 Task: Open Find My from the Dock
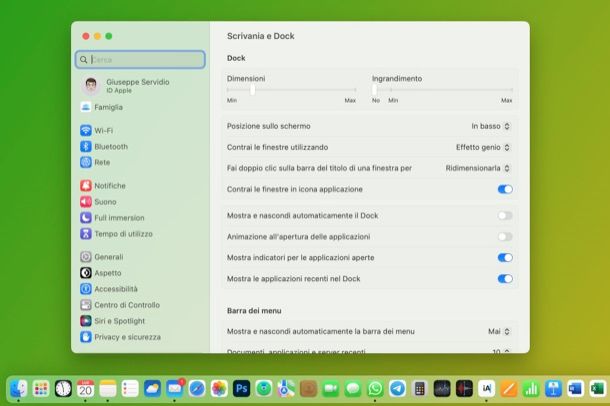tap(264, 388)
